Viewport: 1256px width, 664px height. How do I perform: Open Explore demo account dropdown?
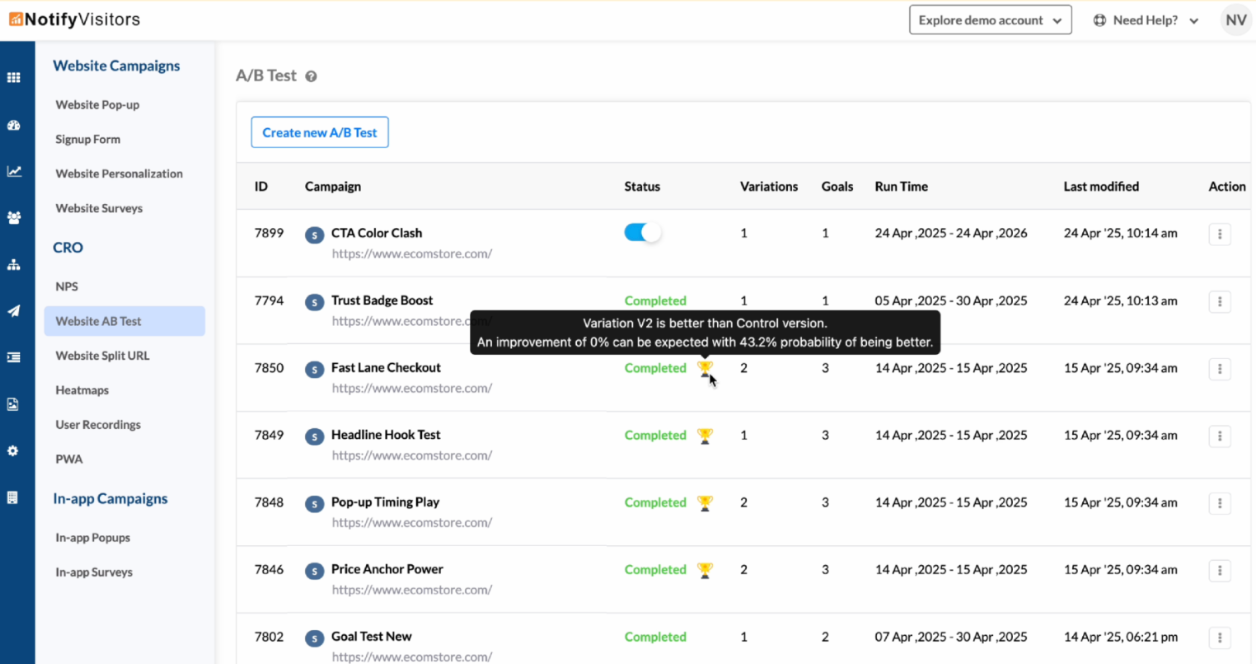[x=990, y=20]
